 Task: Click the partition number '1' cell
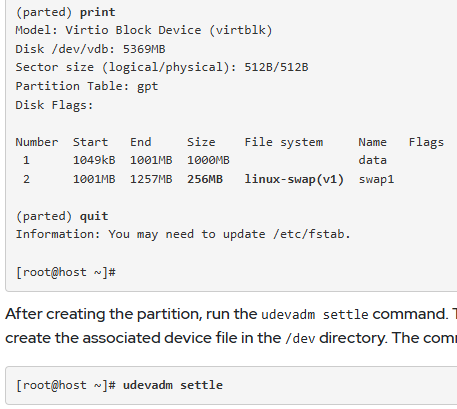click(x=26, y=160)
